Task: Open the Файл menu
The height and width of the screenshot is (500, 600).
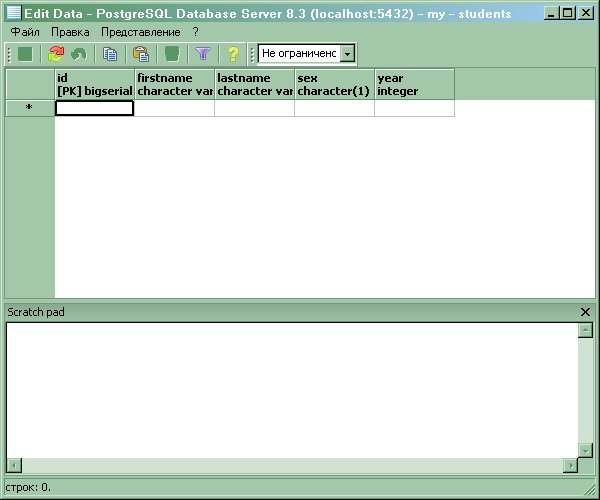Action: [x=25, y=32]
